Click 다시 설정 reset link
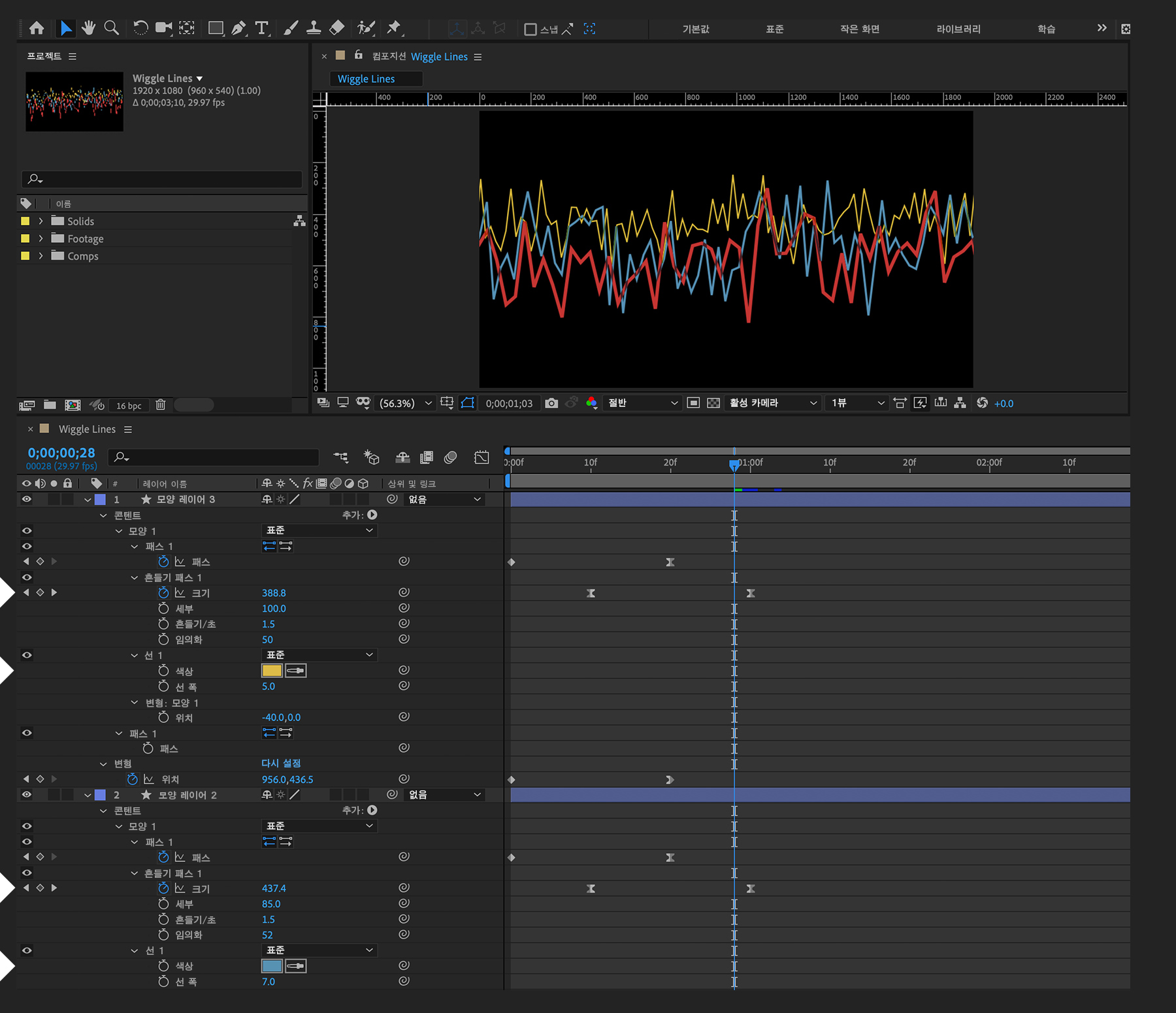 coord(281,763)
